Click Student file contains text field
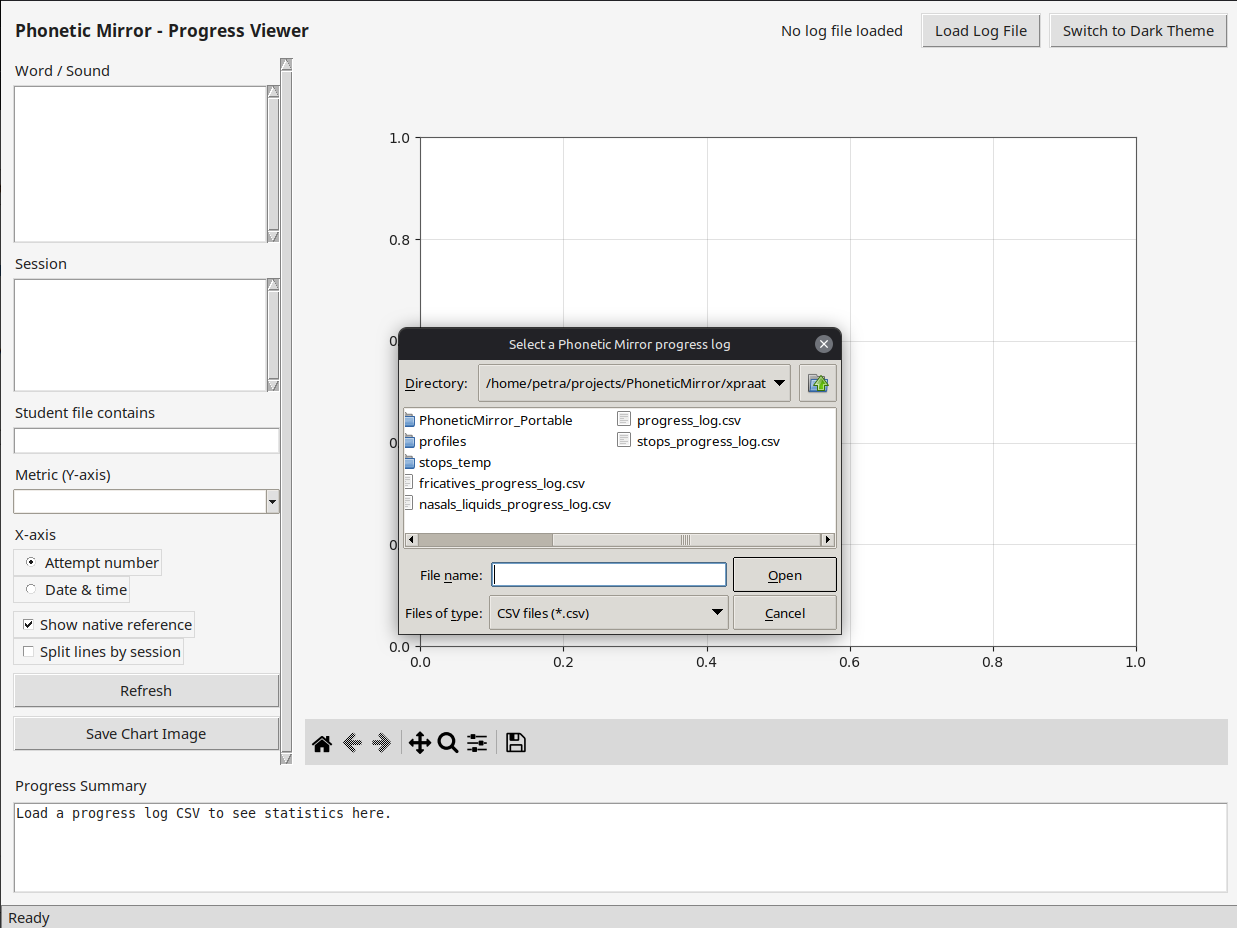This screenshot has height=928, width=1237. click(146, 441)
